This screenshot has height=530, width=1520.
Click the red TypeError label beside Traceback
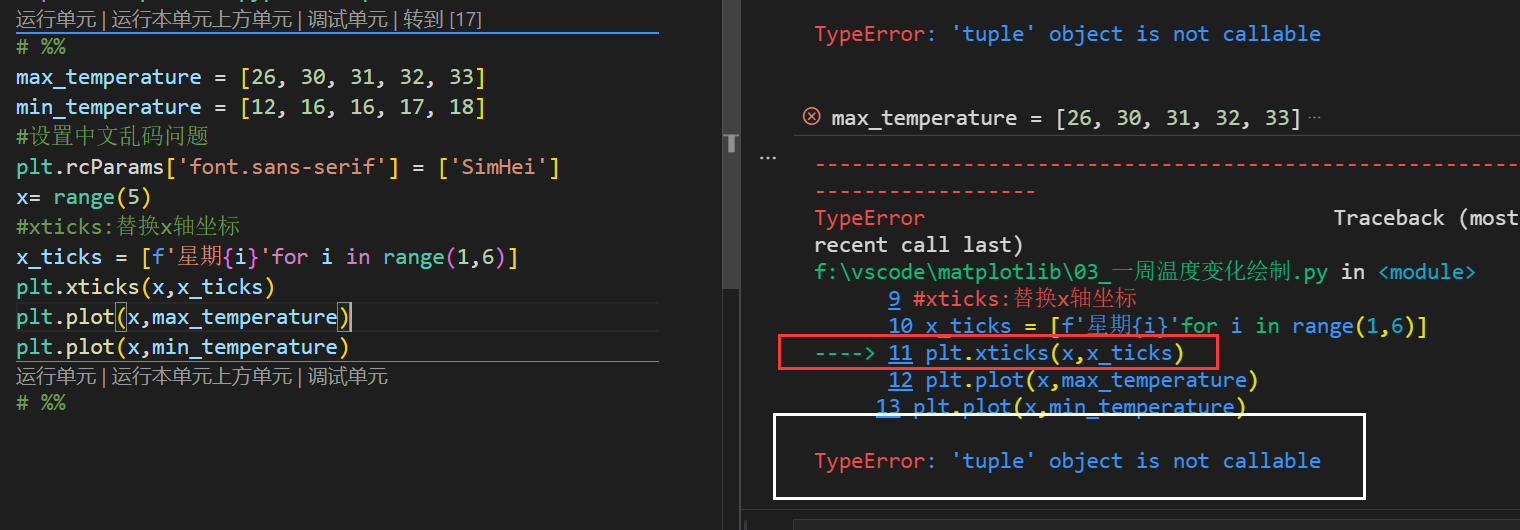869,218
